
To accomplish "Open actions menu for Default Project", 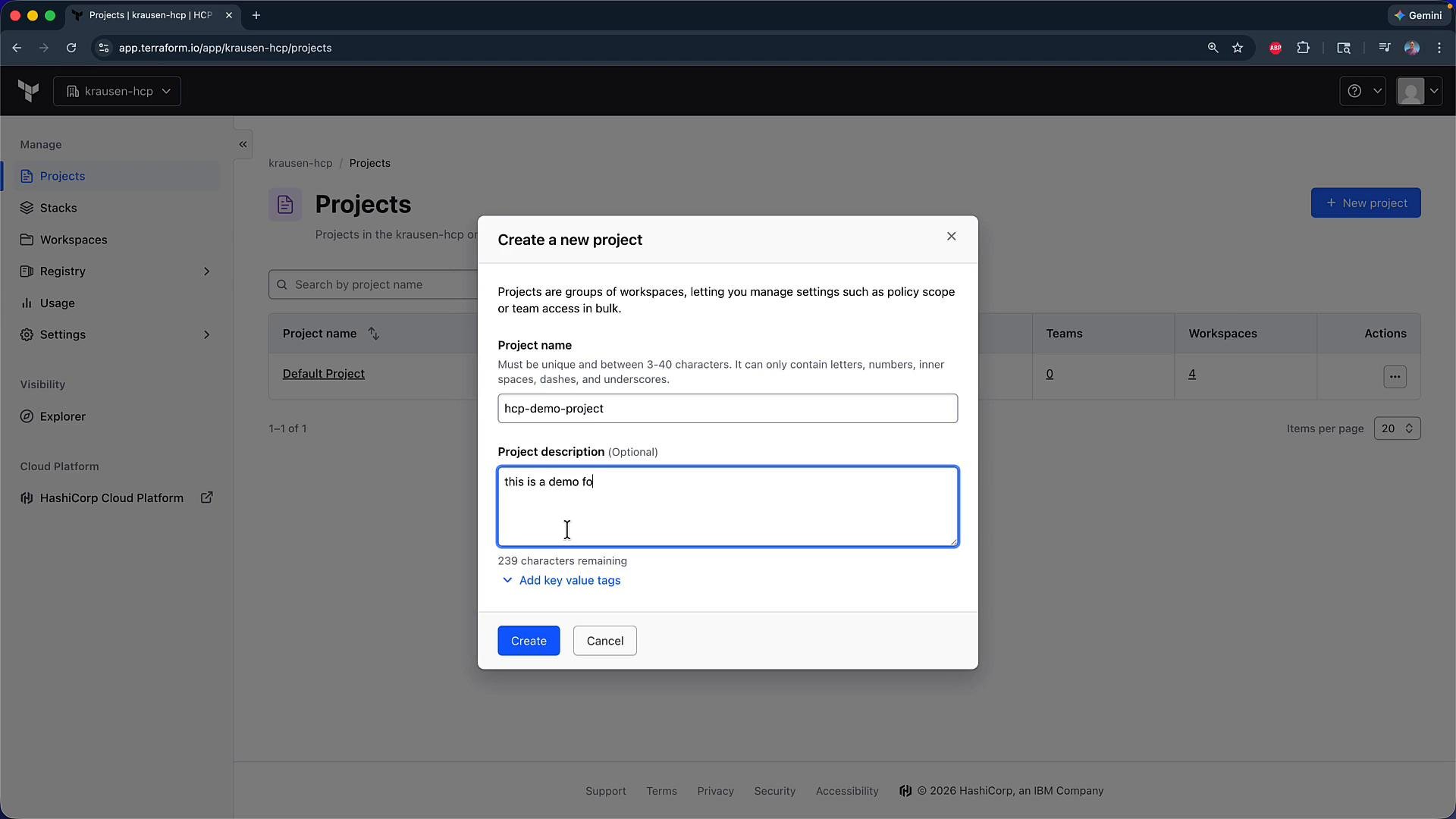I will point(1395,377).
